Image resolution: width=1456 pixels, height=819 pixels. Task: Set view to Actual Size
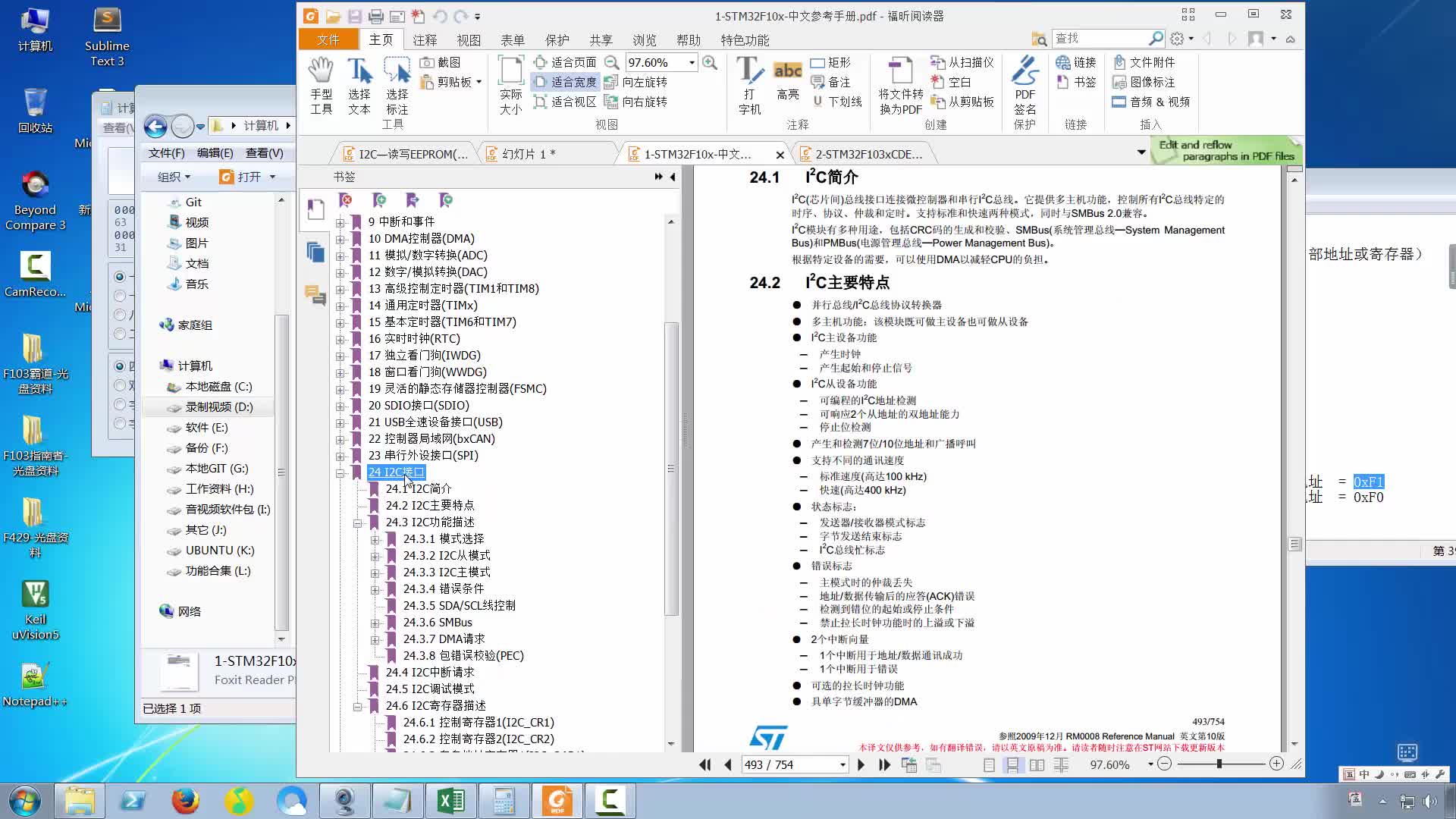510,85
